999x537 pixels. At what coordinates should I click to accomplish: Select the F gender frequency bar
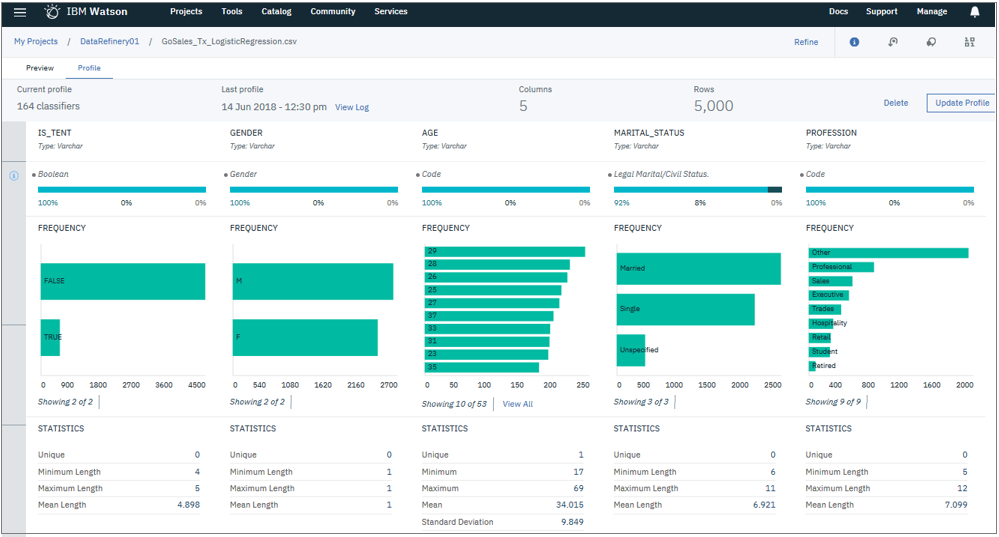point(305,338)
